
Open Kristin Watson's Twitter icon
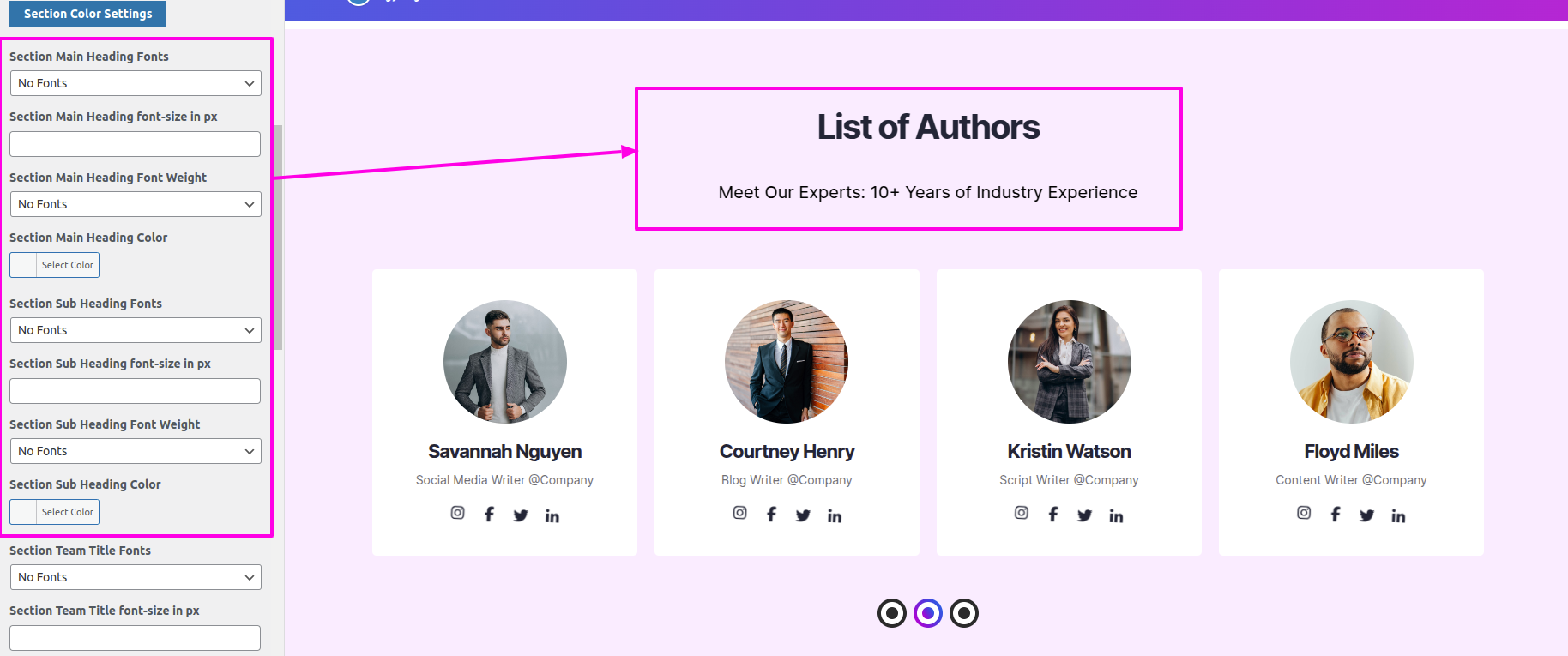(1085, 515)
